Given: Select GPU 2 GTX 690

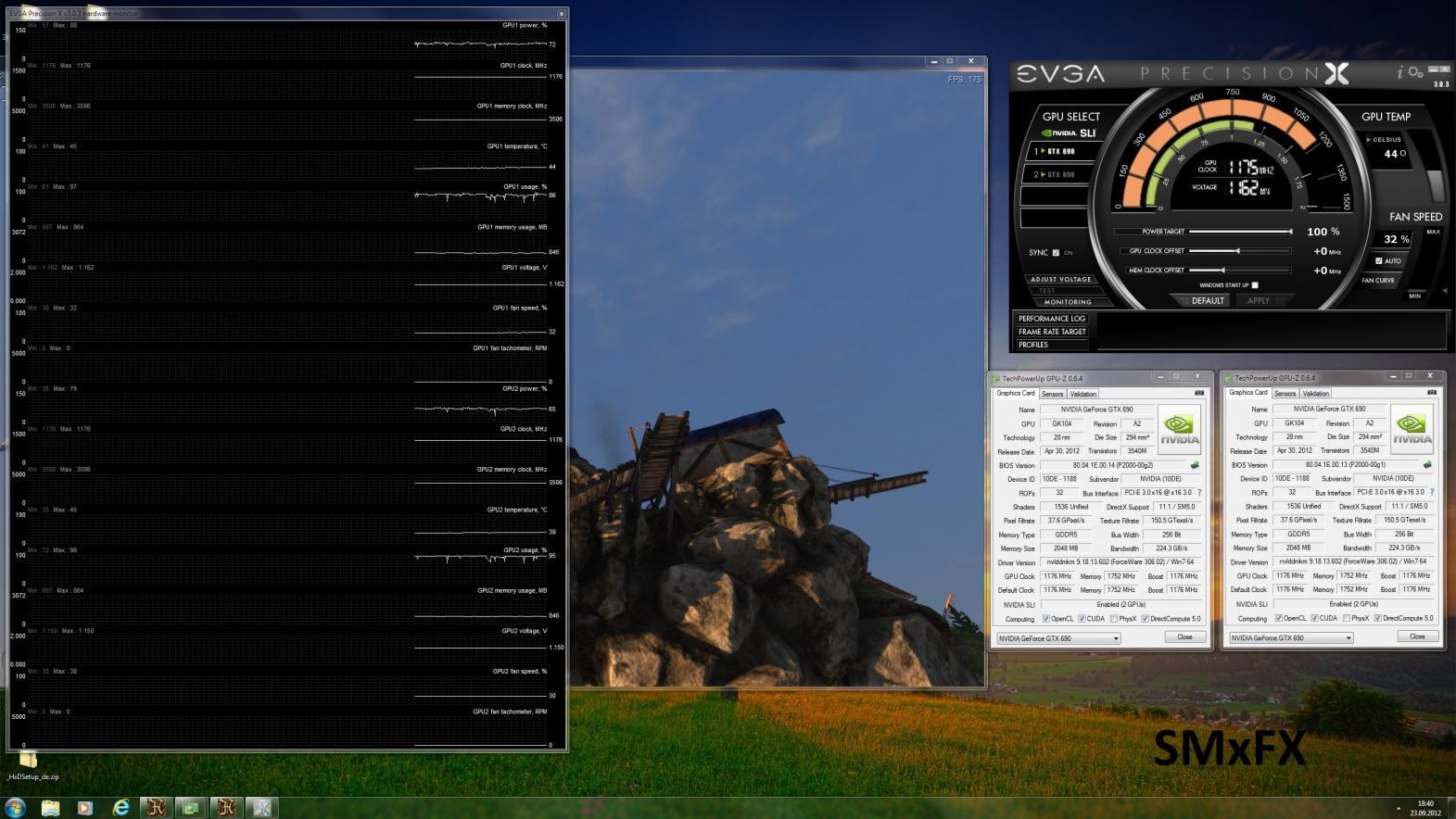Looking at the screenshot, I should 1059,174.
